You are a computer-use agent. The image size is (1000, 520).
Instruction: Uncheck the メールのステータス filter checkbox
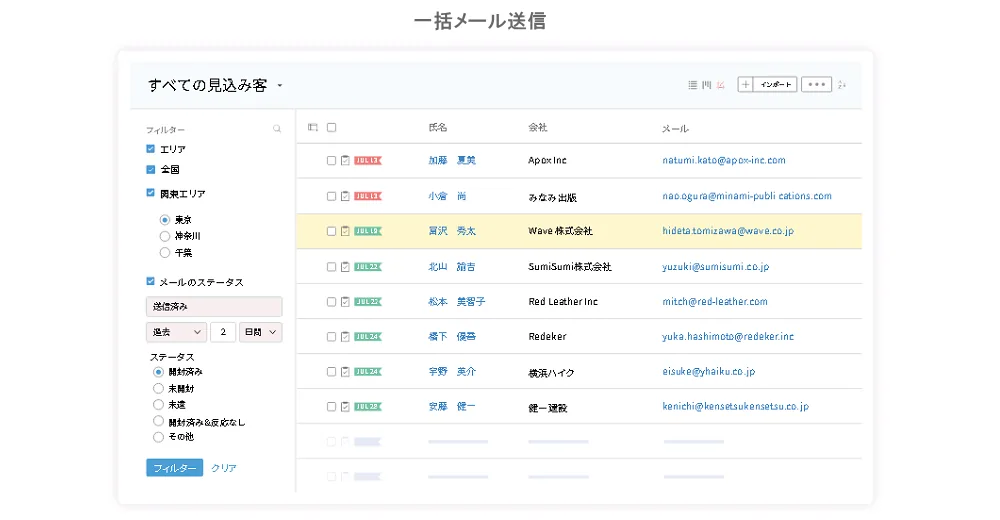151,281
